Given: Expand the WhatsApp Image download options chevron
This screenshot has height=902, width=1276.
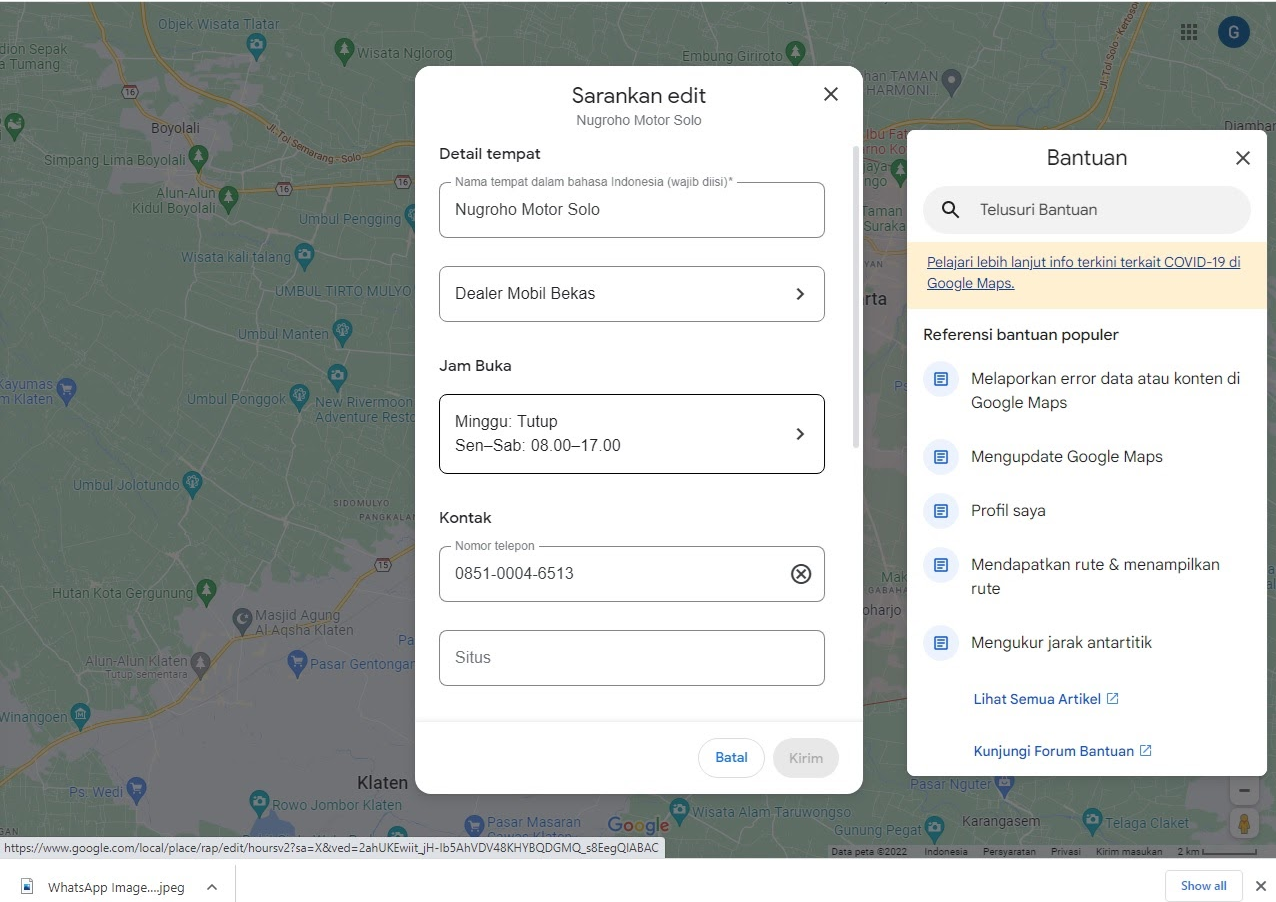Looking at the screenshot, I should point(210,886).
